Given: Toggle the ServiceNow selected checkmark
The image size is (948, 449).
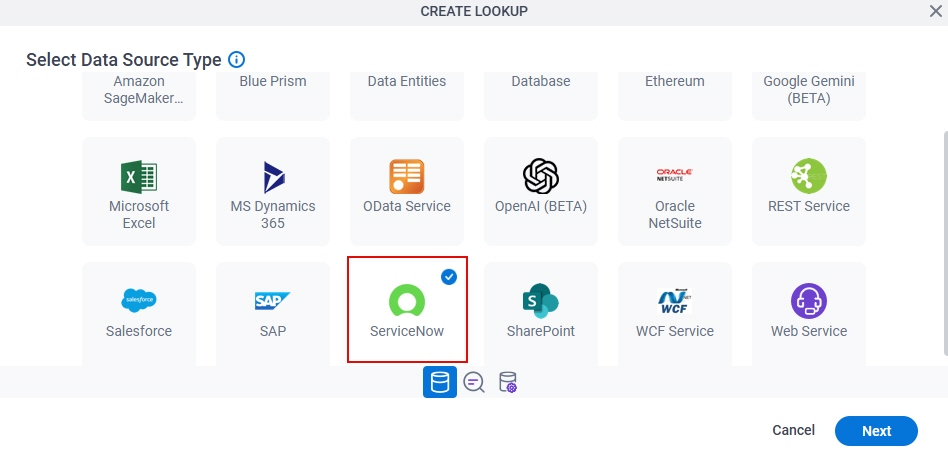Looking at the screenshot, I should click(x=449, y=277).
